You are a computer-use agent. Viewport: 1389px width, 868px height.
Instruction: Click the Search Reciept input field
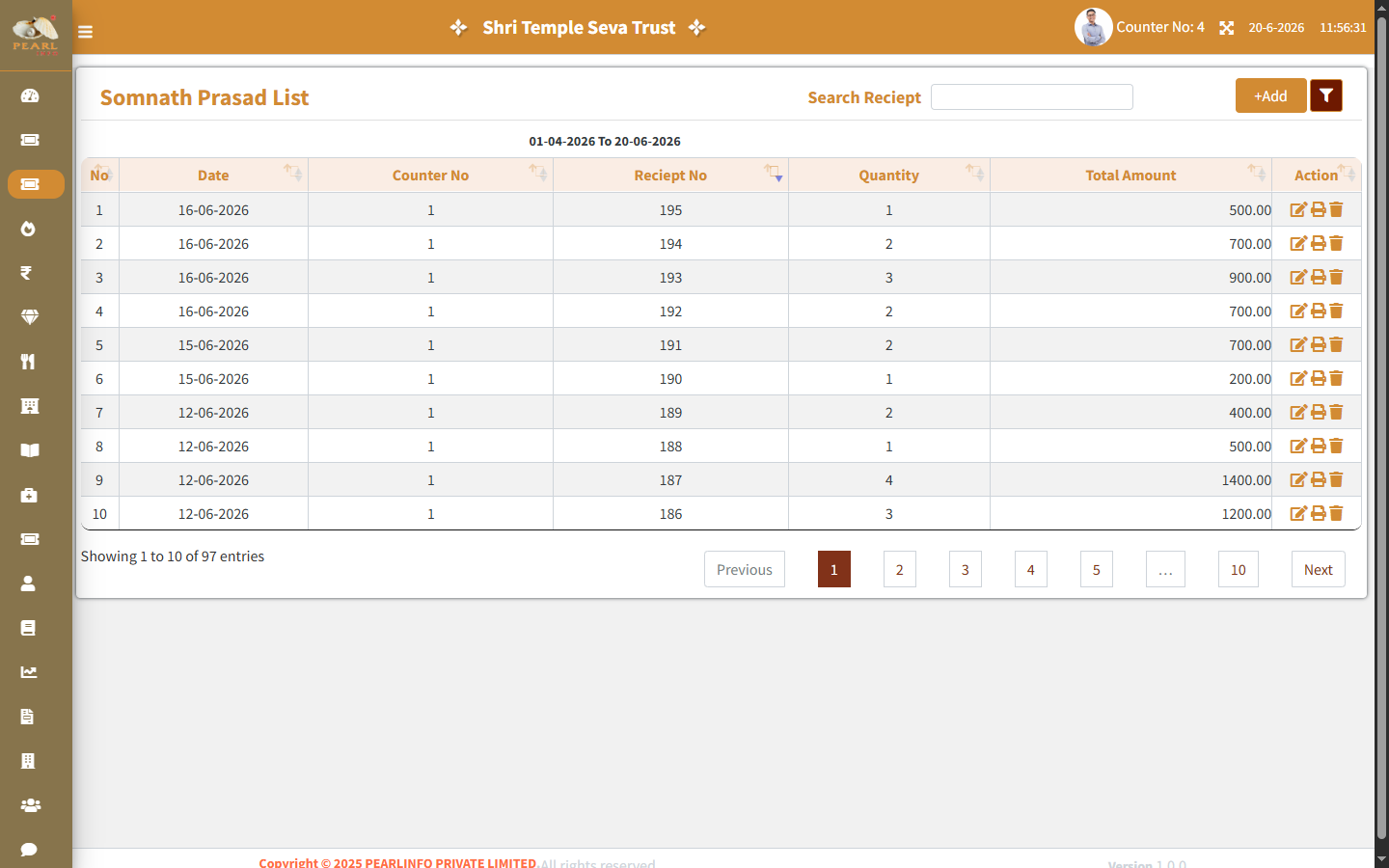pyautogui.click(x=1032, y=96)
